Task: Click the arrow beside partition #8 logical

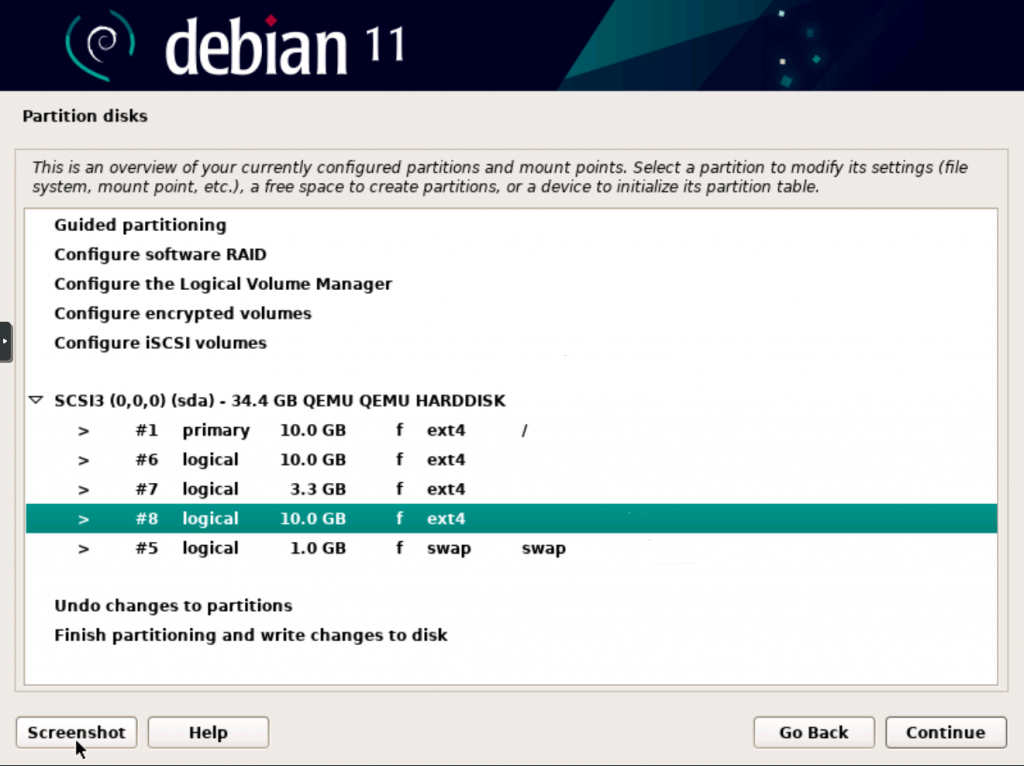Action: [84, 520]
